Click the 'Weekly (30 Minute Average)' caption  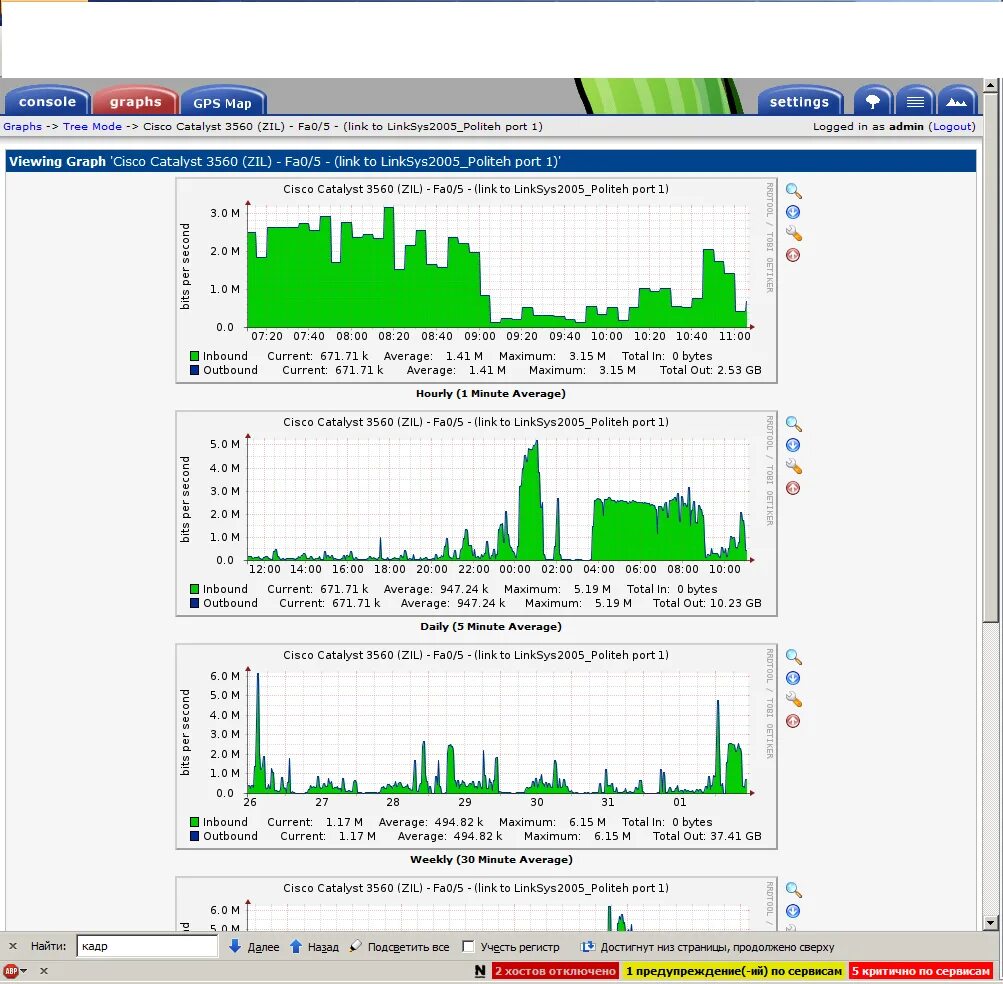pos(491,859)
